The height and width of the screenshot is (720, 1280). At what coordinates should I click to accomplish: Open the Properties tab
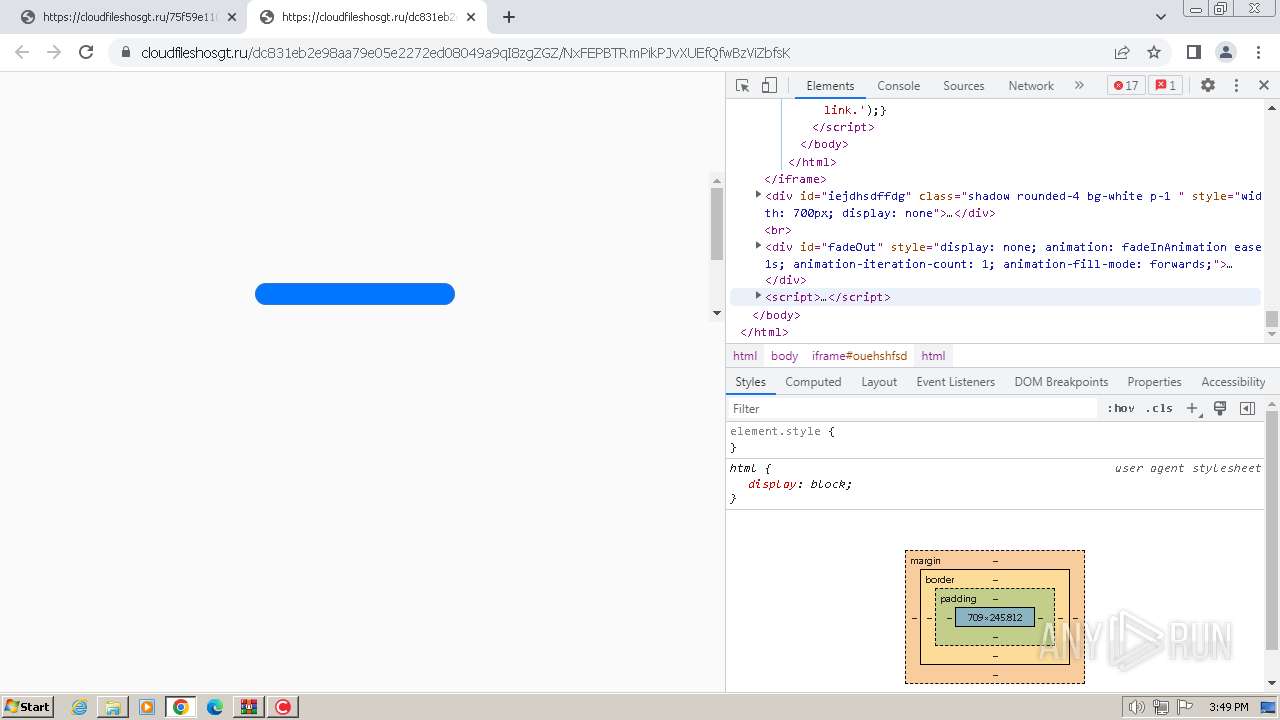[1154, 382]
